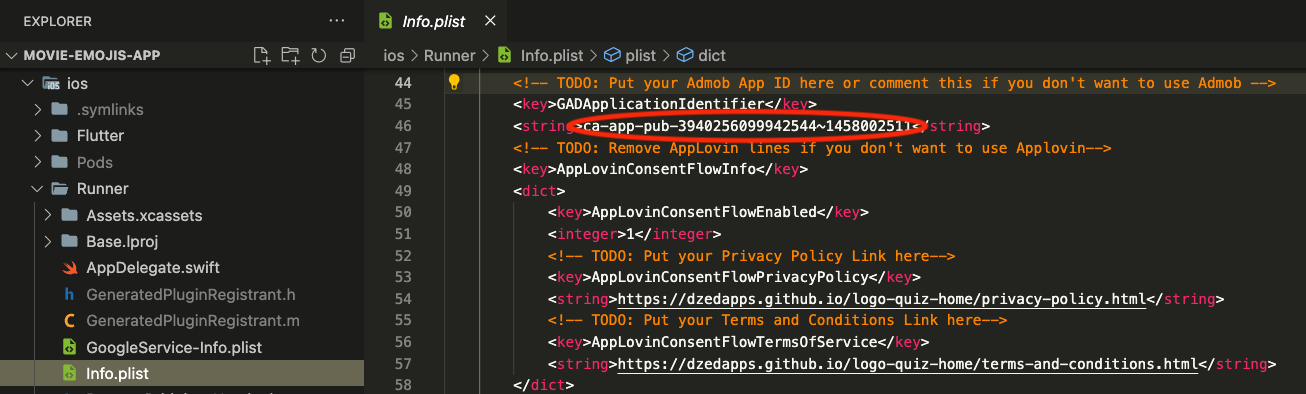The height and width of the screenshot is (394, 1306).
Task: Click the New File icon in Explorer
Action: pyautogui.click(x=262, y=55)
